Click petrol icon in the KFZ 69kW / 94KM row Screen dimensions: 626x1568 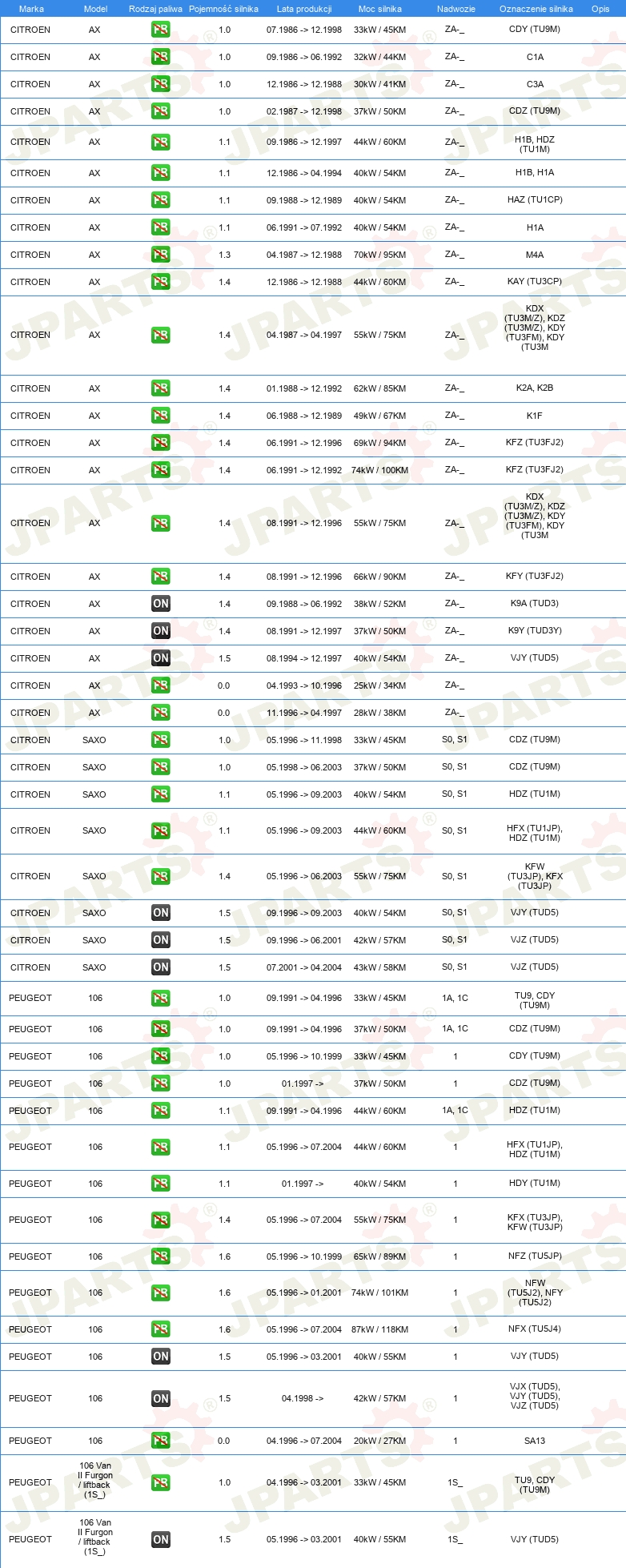click(x=161, y=443)
